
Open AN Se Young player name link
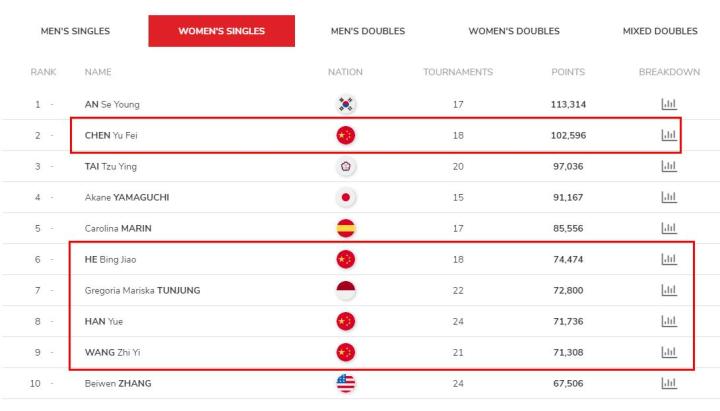[x=112, y=104]
